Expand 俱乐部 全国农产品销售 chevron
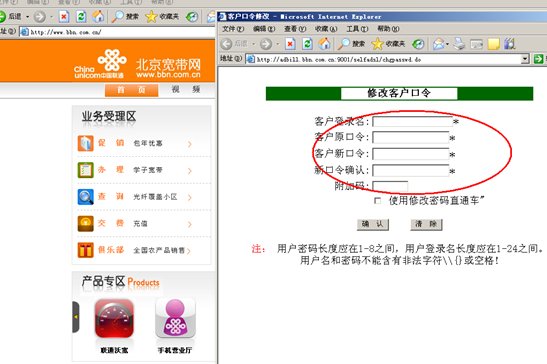The height and width of the screenshot is (364, 547). tap(189, 251)
